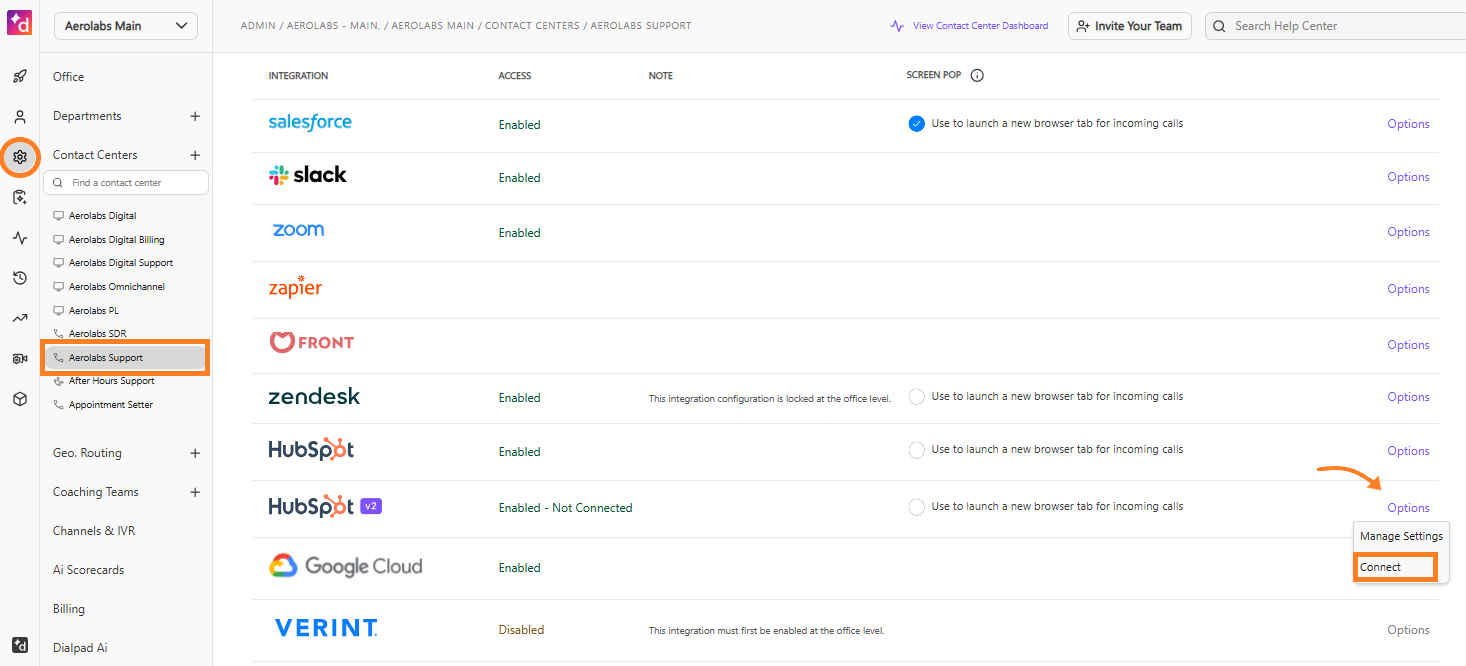The image size is (1466, 666).
Task: Open Channels & IVR section
Action: [94, 531]
